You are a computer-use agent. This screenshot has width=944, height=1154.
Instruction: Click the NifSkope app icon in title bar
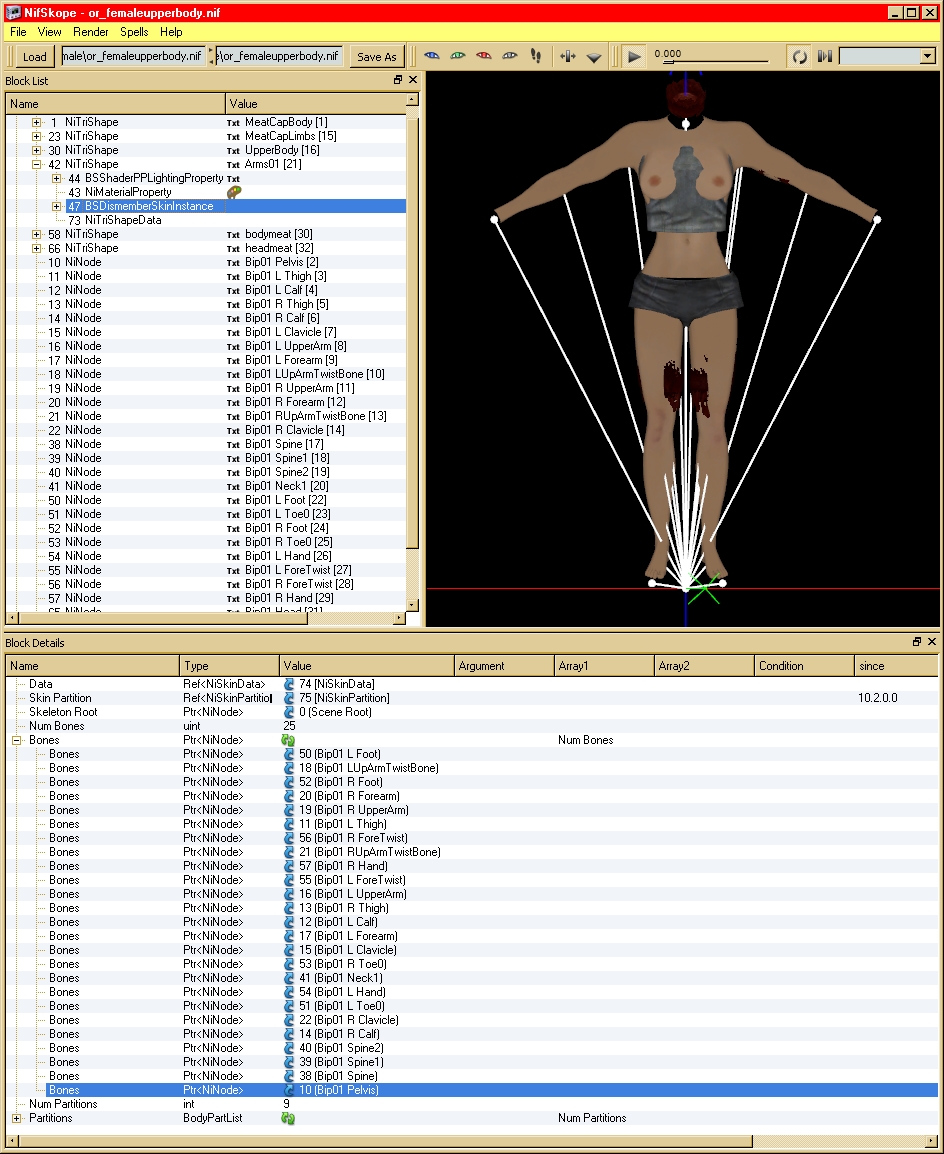coord(13,13)
